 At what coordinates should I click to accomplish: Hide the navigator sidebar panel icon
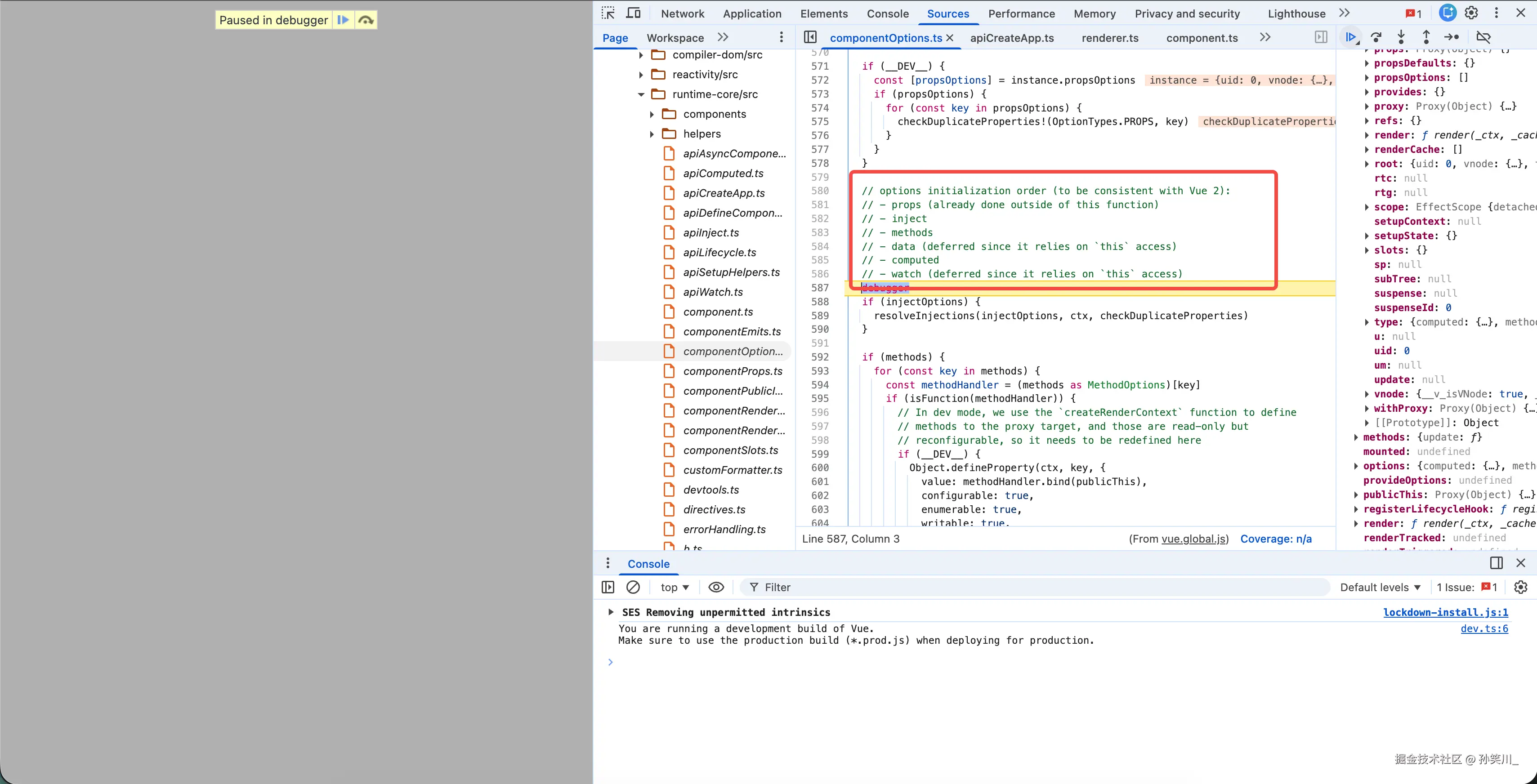click(810, 37)
